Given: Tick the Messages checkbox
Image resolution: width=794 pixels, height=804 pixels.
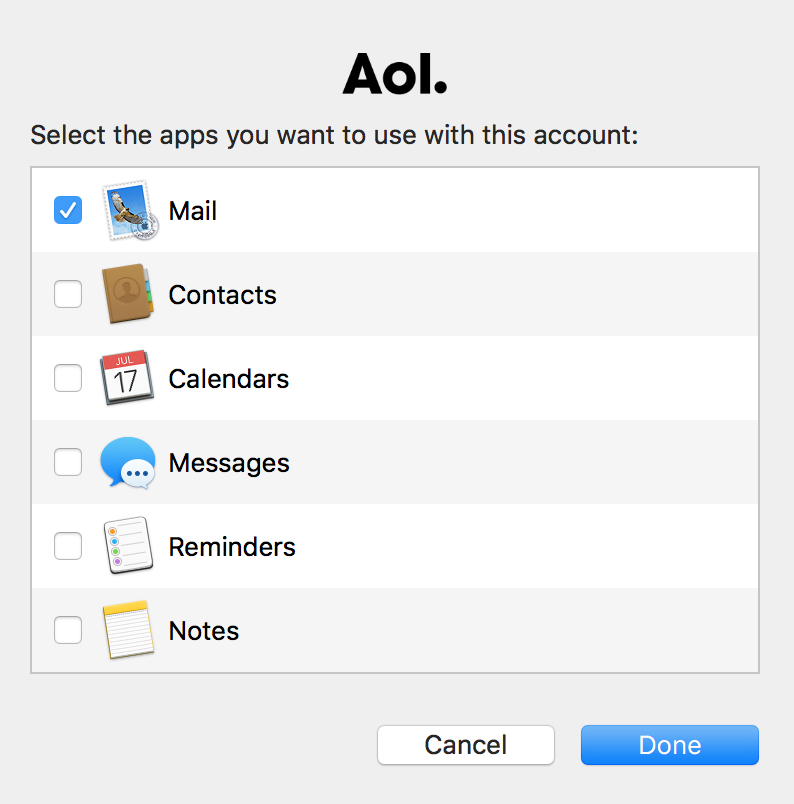Looking at the screenshot, I should (x=68, y=463).
